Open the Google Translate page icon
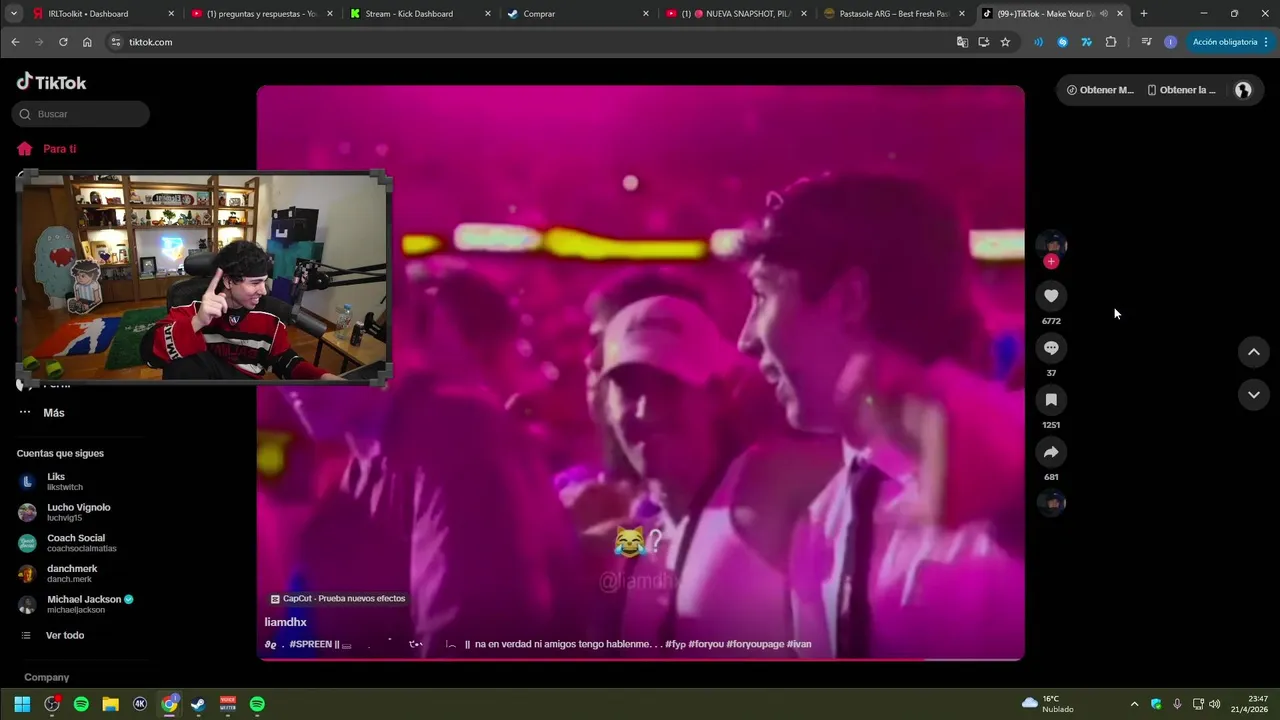Screen dimensions: 1280x720 tap(962, 42)
